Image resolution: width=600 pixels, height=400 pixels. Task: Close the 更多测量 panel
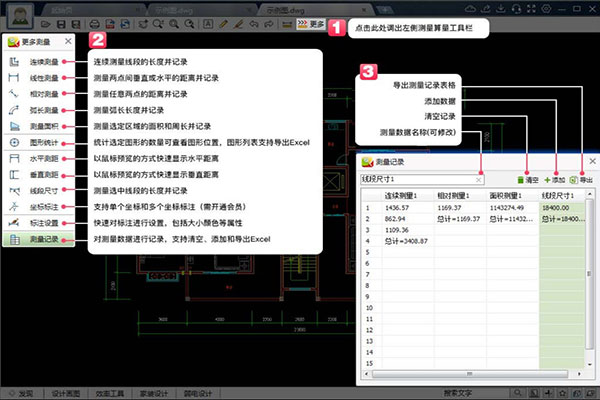point(68,41)
